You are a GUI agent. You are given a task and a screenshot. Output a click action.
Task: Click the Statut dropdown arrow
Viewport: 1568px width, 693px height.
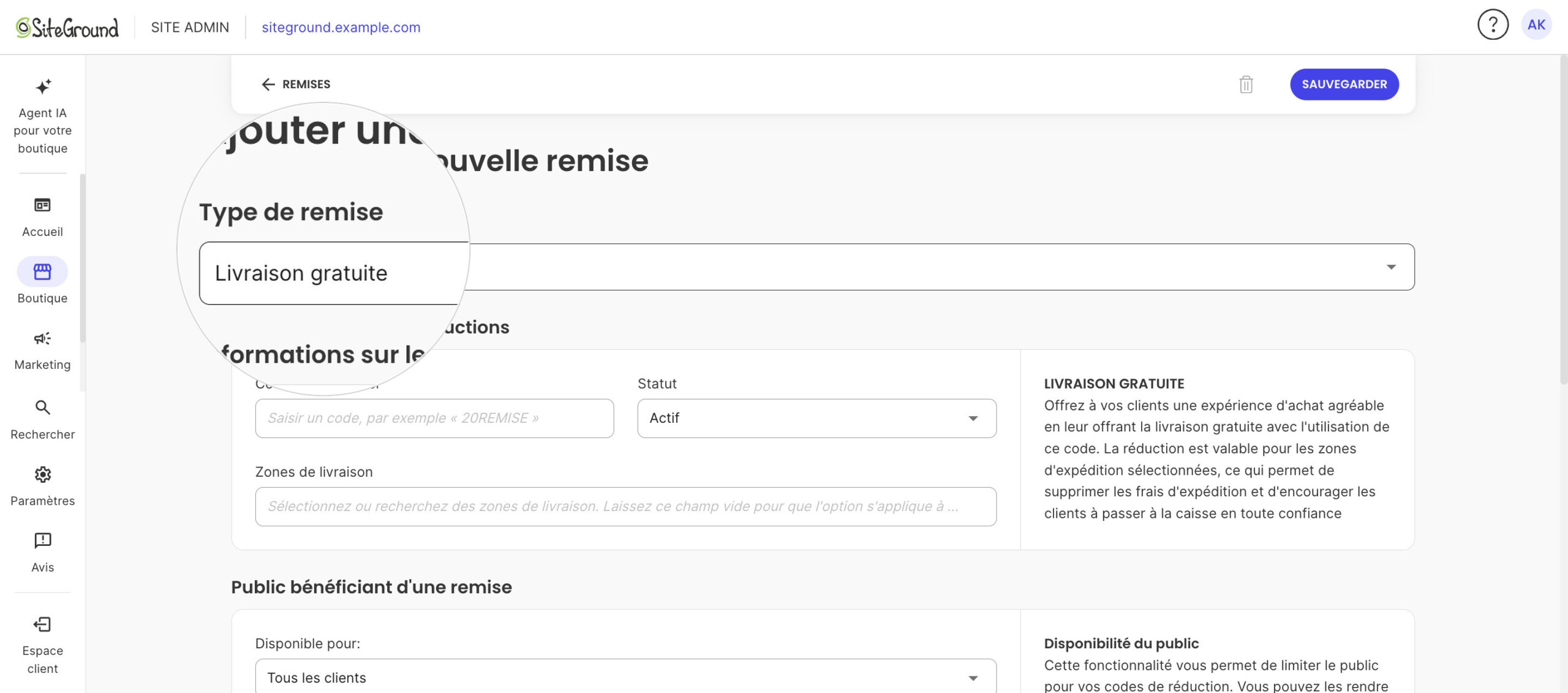click(x=973, y=418)
